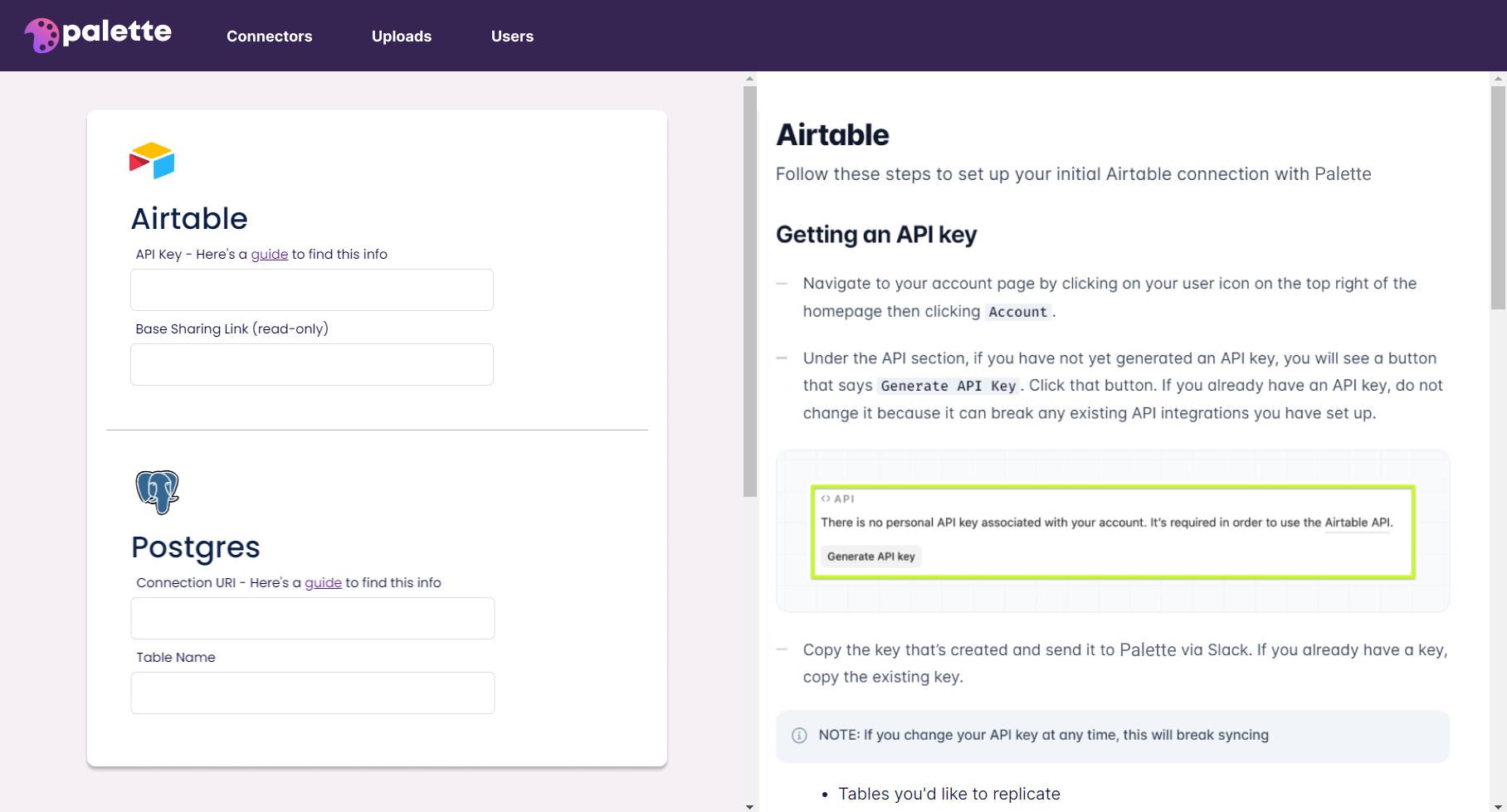The width and height of the screenshot is (1507, 812).
Task: Focus the Table Name input field
Action: pos(313,693)
